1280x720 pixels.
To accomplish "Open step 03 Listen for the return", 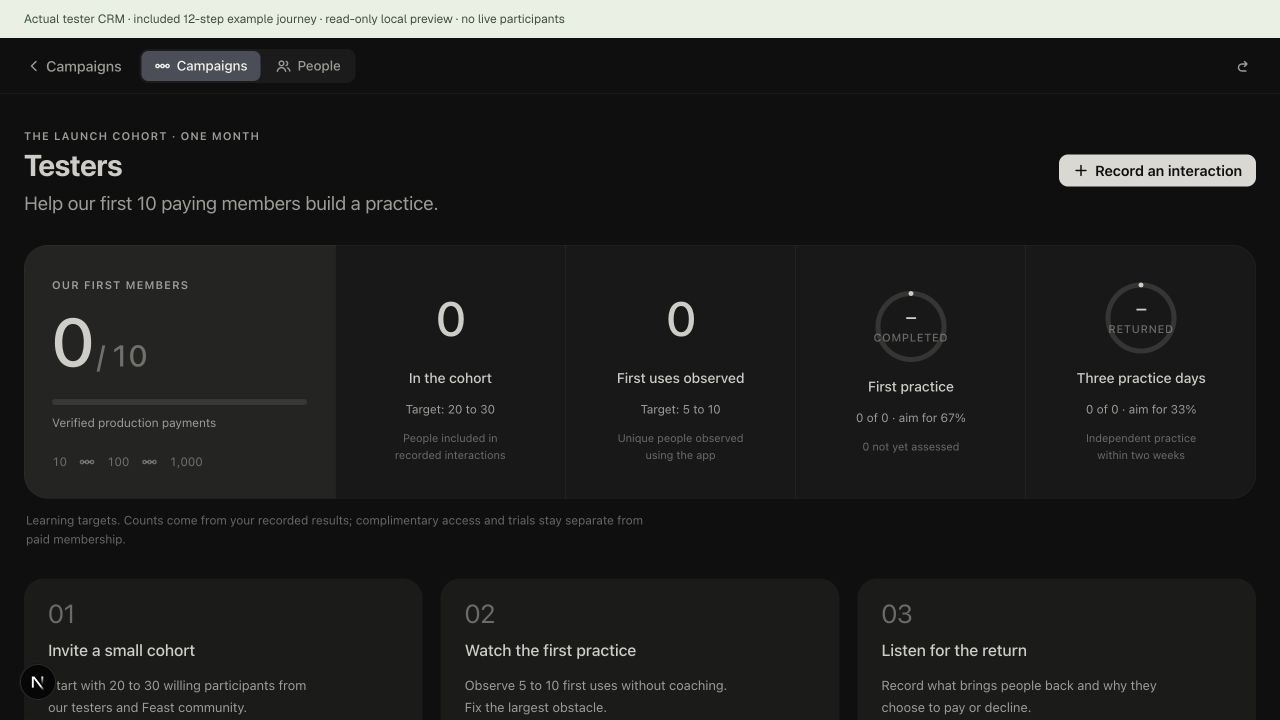I will (x=1056, y=650).
